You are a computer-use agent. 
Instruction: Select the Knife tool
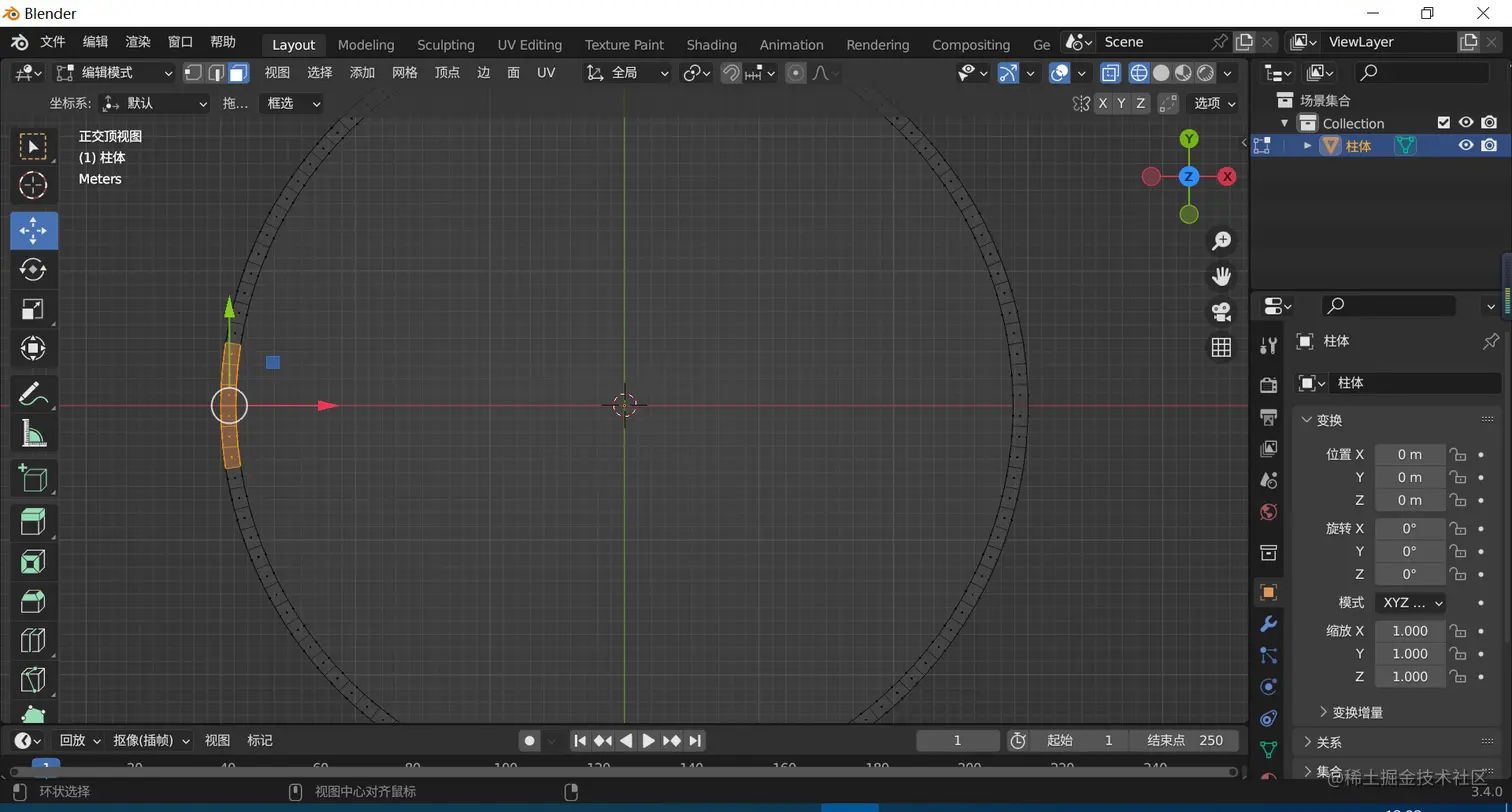click(x=33, y=680)
